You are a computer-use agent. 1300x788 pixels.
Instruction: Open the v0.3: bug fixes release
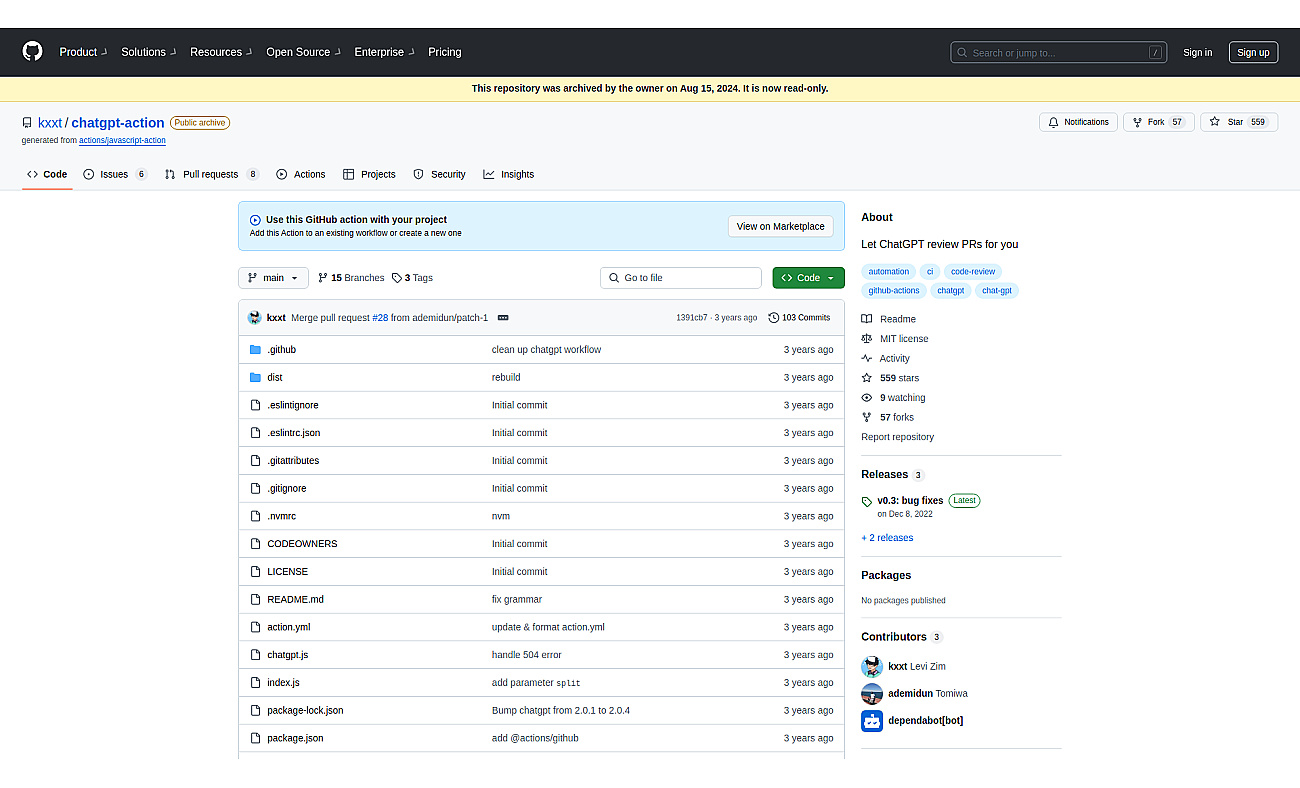[x=910, y=500]
